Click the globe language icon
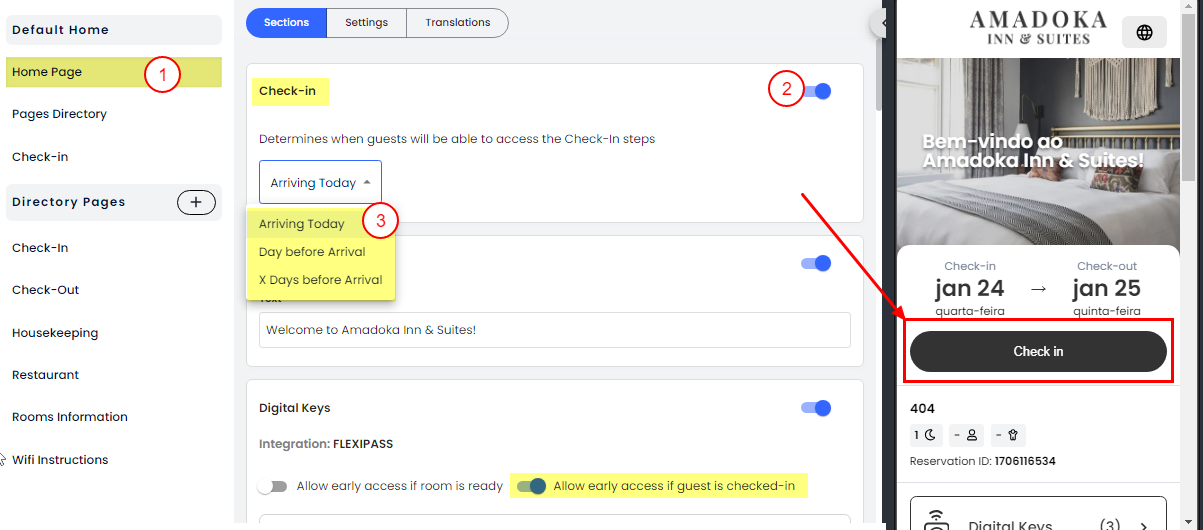 click(1144, 32)
